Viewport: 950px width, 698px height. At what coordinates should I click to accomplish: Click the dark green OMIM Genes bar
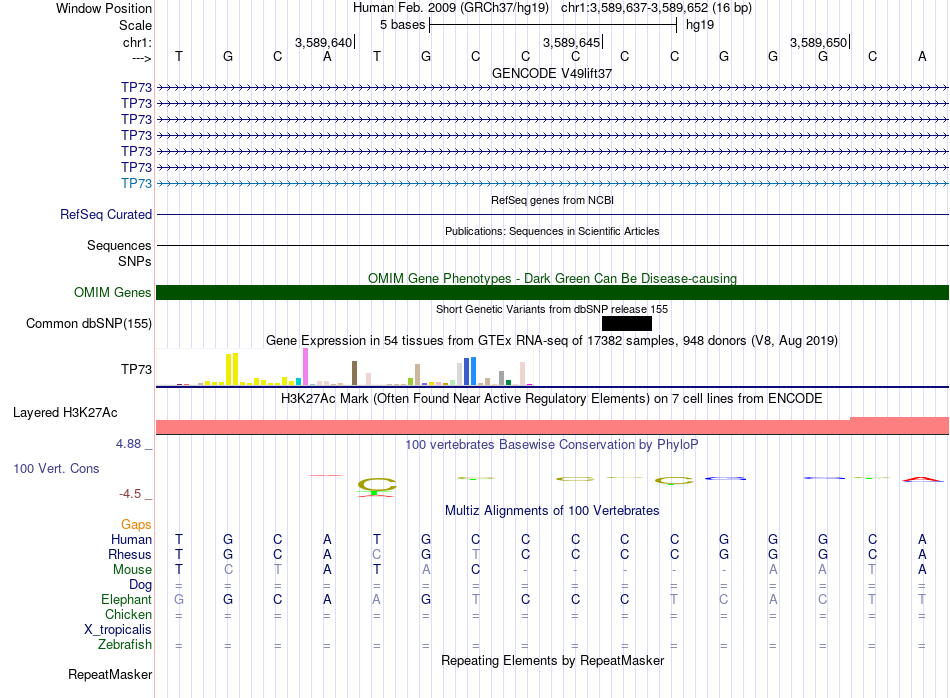pyautogui.click(x=553, y=293)
